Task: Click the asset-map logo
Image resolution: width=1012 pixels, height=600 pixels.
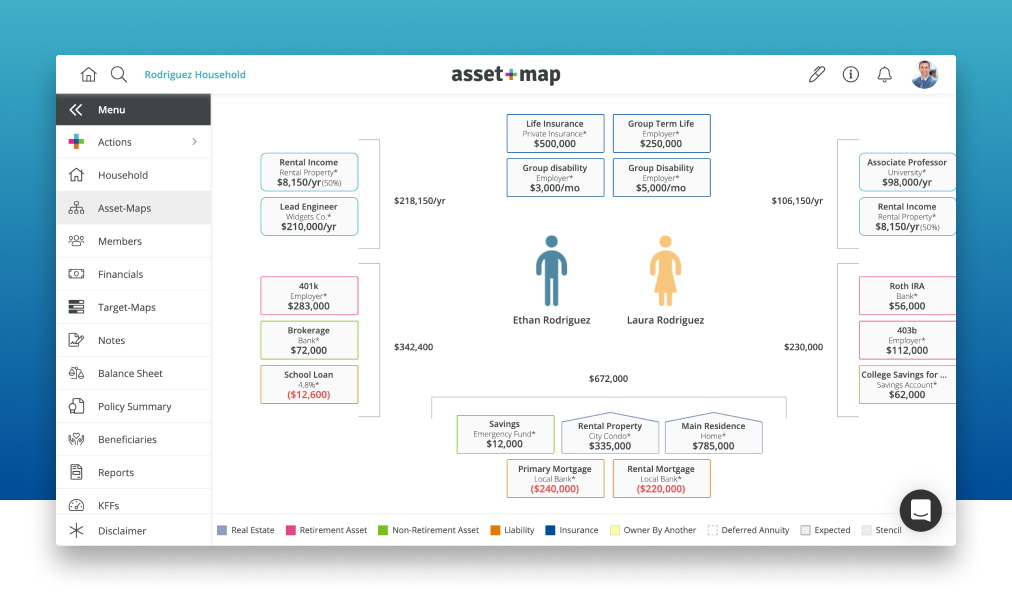Action: pos(505,75)
